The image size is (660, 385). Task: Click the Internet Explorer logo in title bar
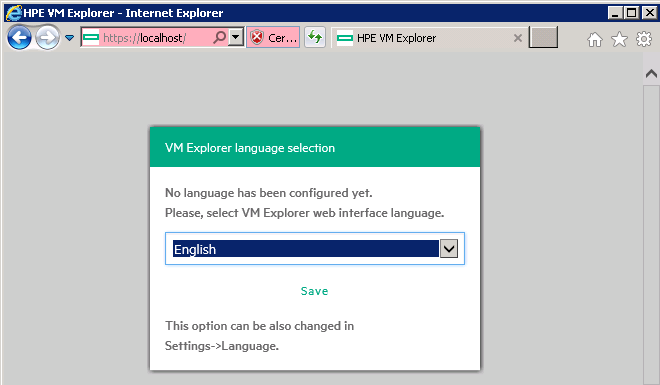(x=13, y=13)
